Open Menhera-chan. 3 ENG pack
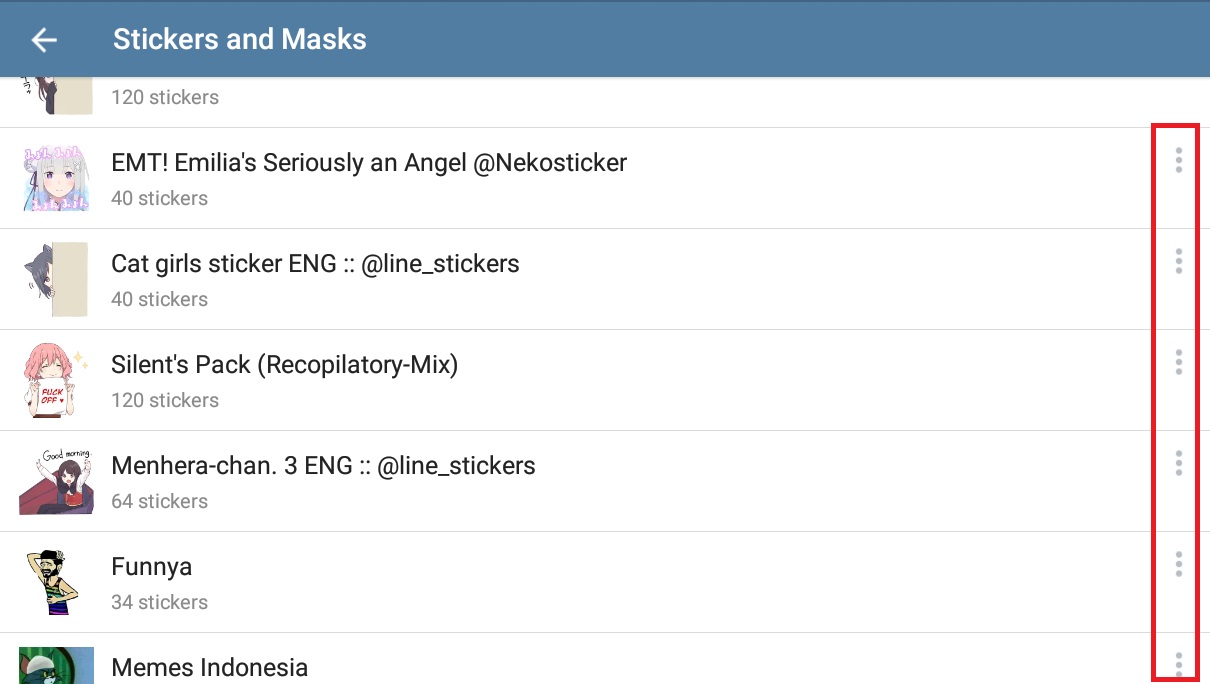The image size is (1210, 684). (x=323, y=466)
